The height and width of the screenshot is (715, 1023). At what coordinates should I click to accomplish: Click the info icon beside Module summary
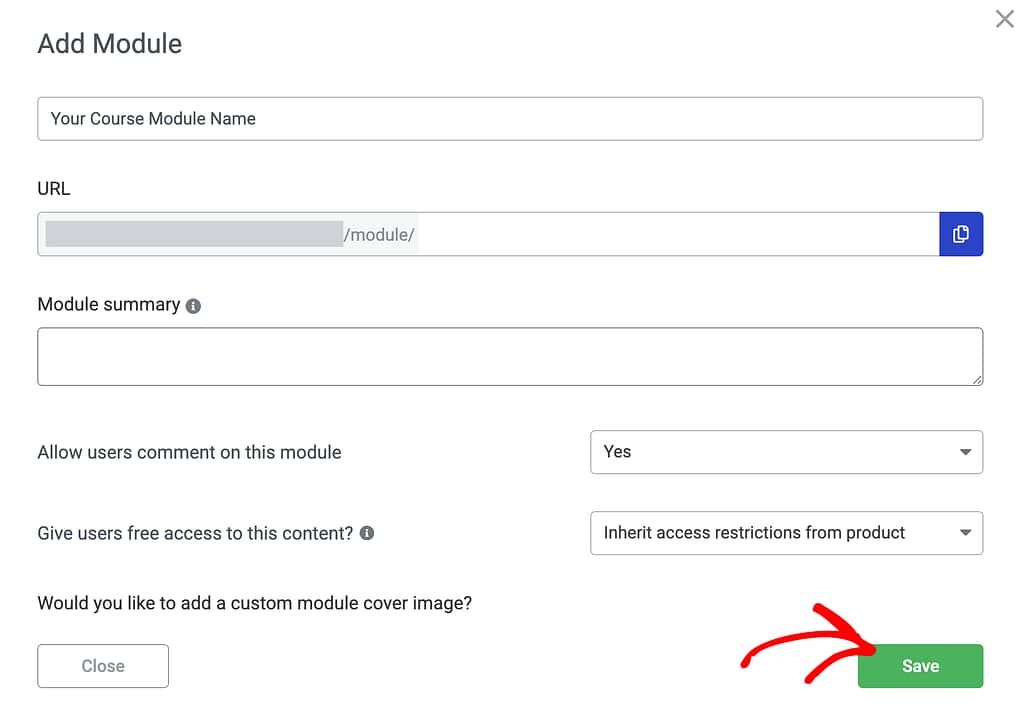coord(193,306)
